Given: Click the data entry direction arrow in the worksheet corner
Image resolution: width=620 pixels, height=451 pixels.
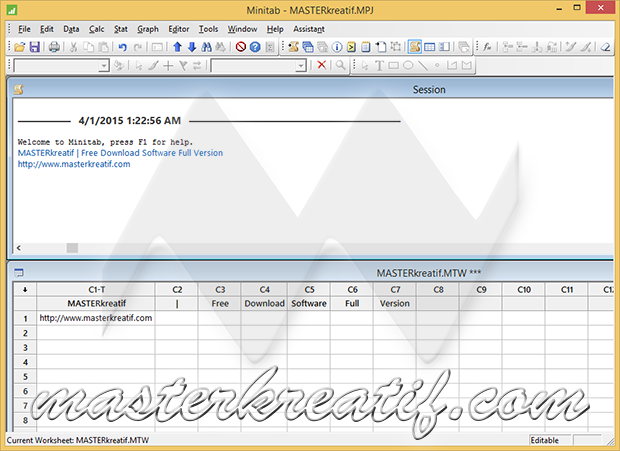Looking at the screenshot, I should pos(25,290).
